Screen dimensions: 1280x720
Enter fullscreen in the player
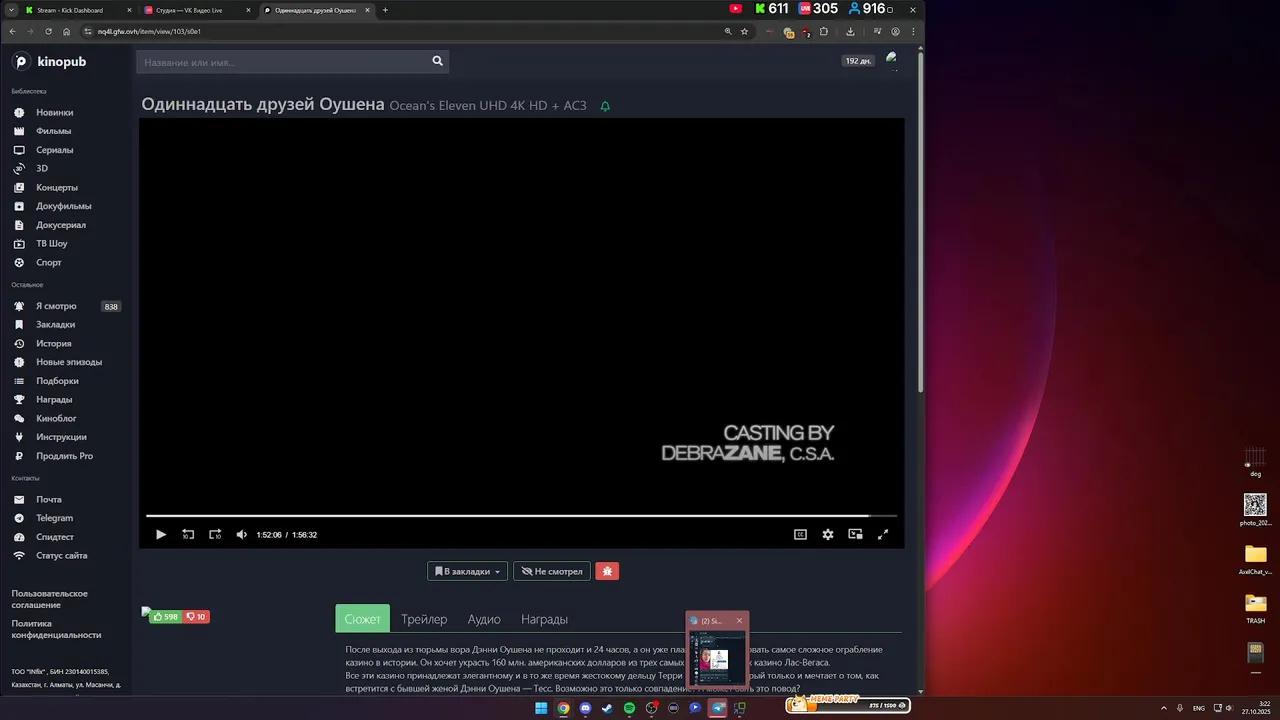pyautogui.click(x=883, y=535)
